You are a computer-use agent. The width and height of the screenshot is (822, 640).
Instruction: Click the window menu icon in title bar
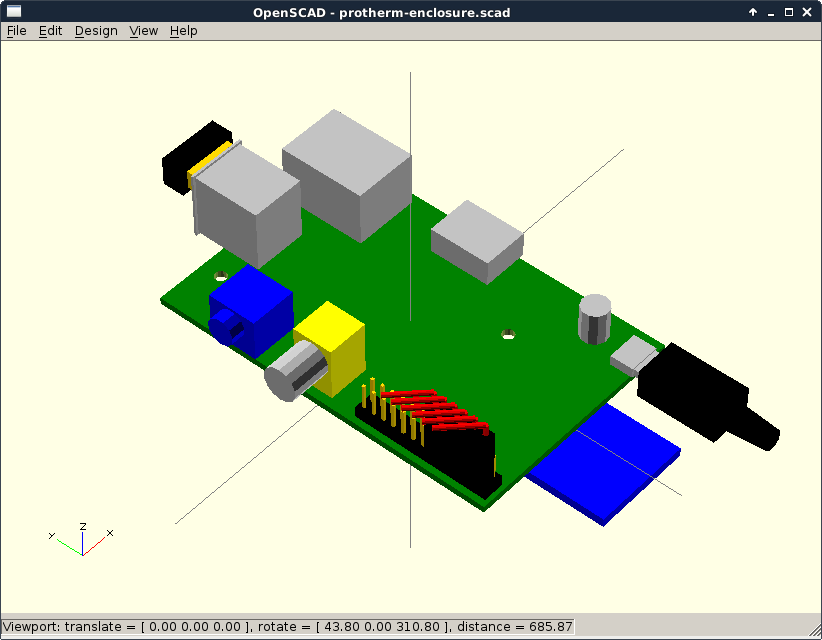(x=14, y=11)
